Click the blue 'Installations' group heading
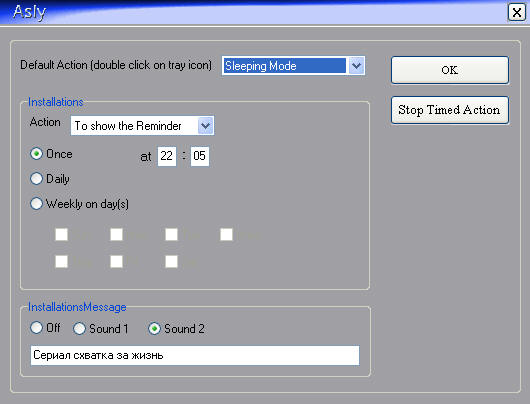Viewport: 530px width, 404px height. [x=55, y=102]
